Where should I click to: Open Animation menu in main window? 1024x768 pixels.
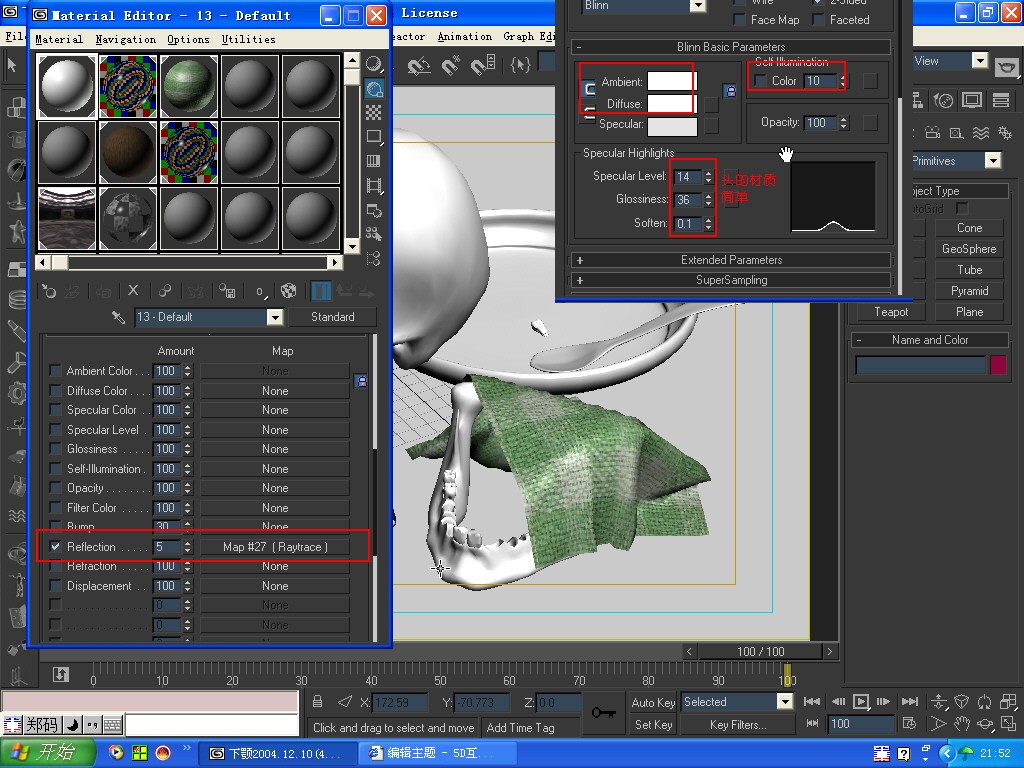coord(464,37)
